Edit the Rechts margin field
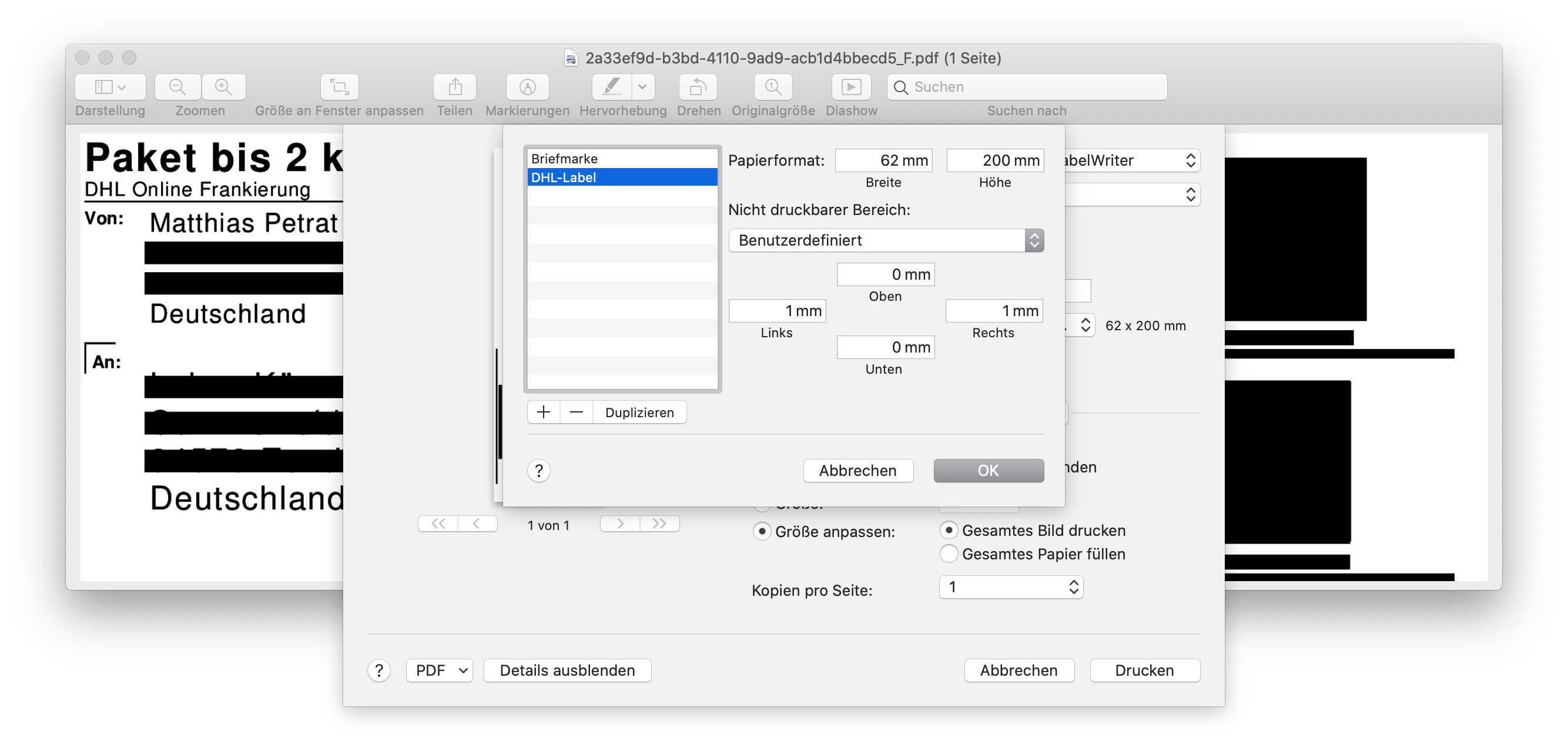The height and width of the screenshot is (738, 1568). (994, 311)
